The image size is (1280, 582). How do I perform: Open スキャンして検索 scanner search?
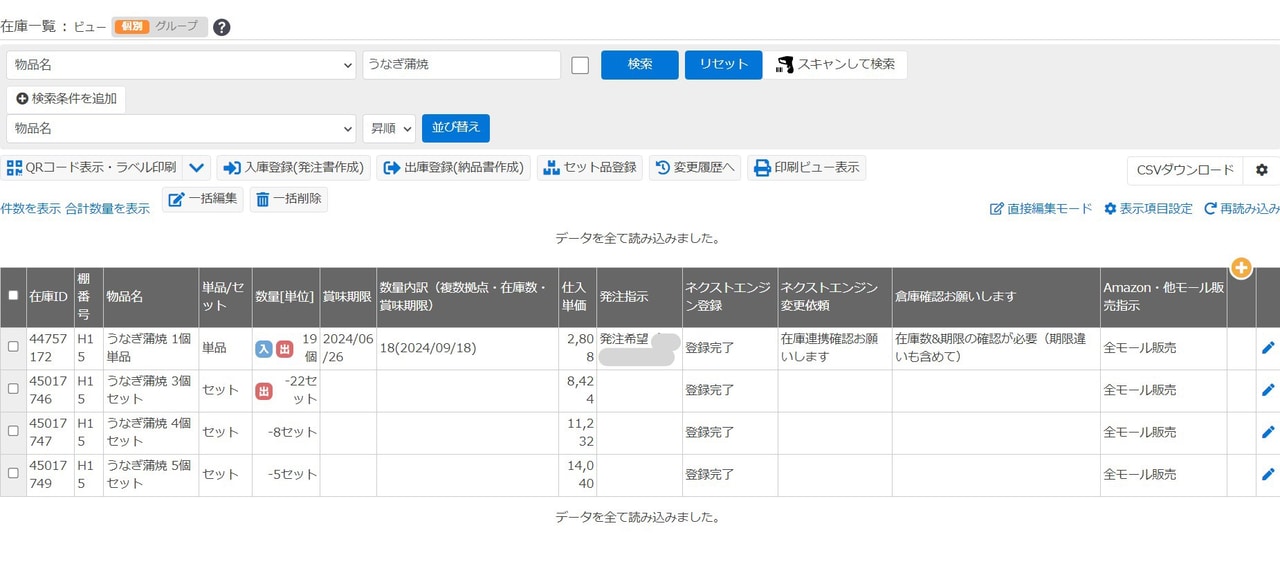837,65
